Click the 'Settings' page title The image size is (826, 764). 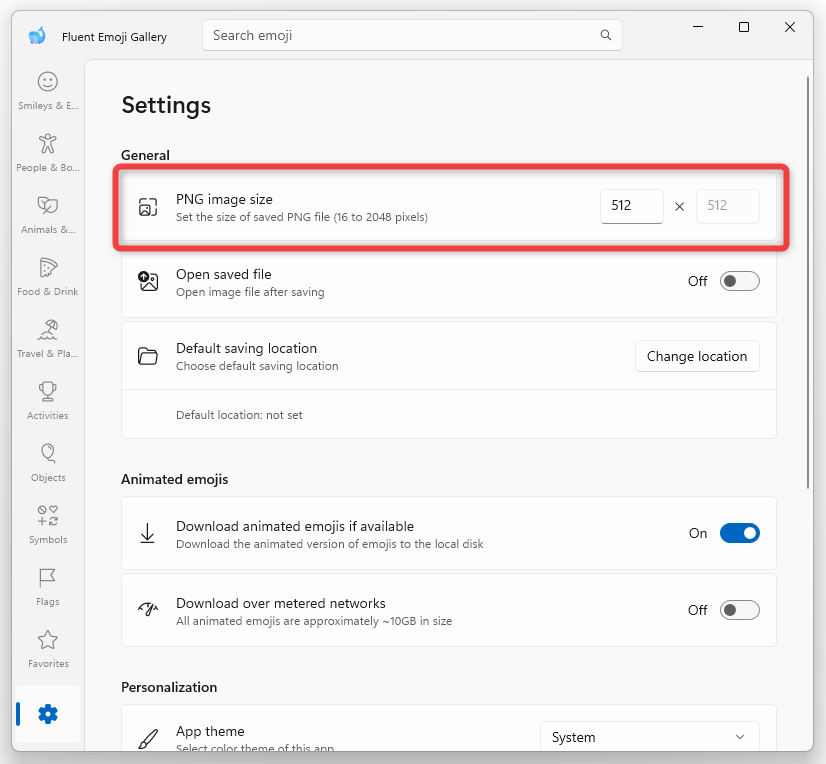click(166, 105)
